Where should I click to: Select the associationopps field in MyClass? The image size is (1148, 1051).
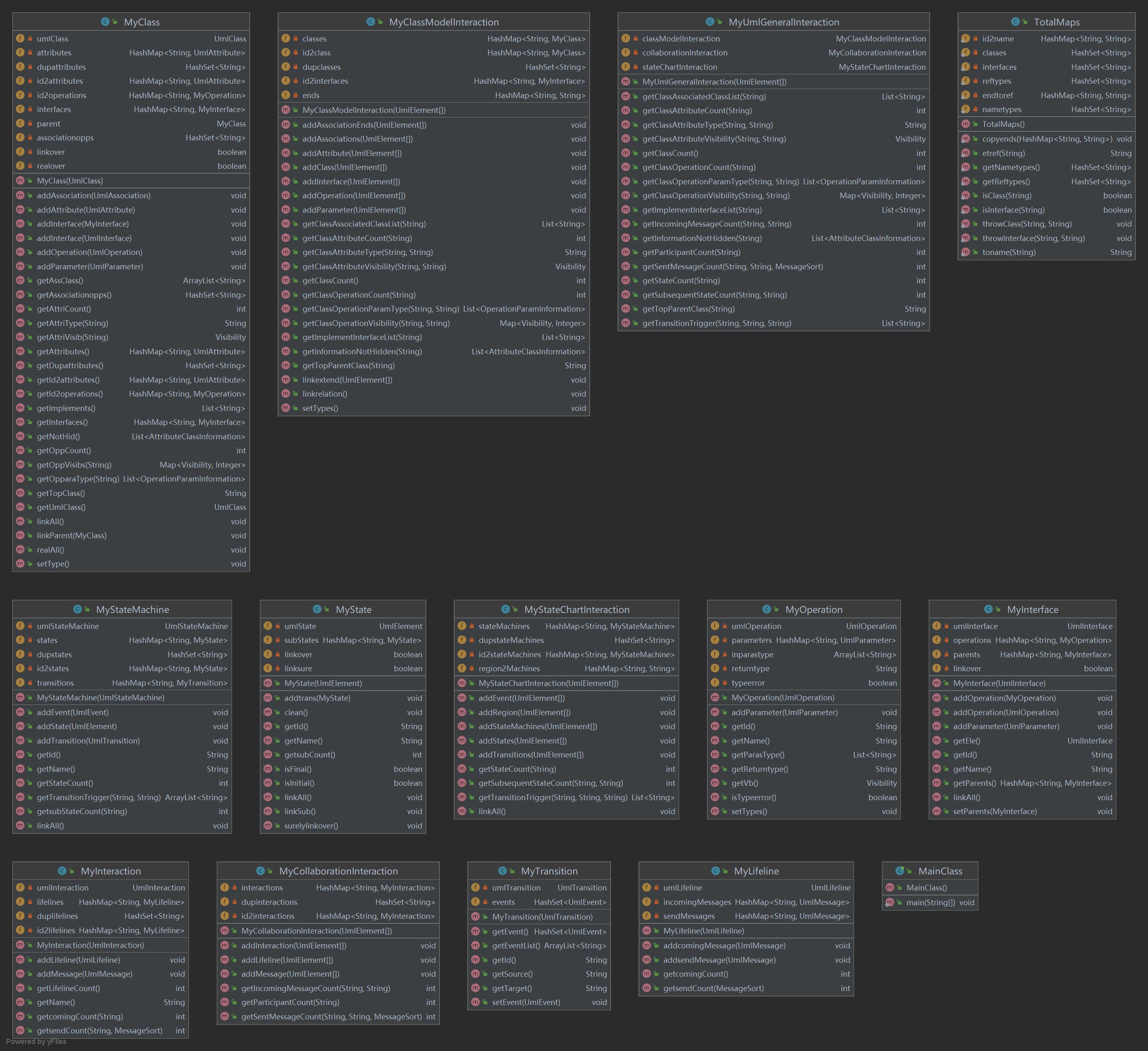coord(131,138)
